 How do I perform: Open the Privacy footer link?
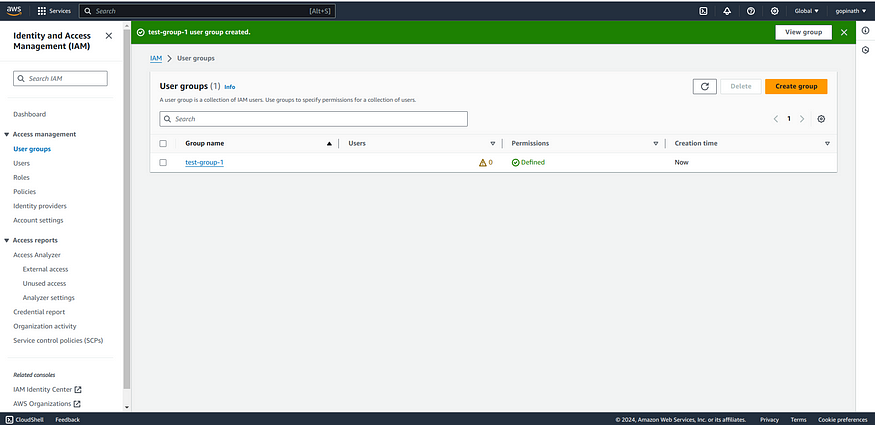point(769,419)
